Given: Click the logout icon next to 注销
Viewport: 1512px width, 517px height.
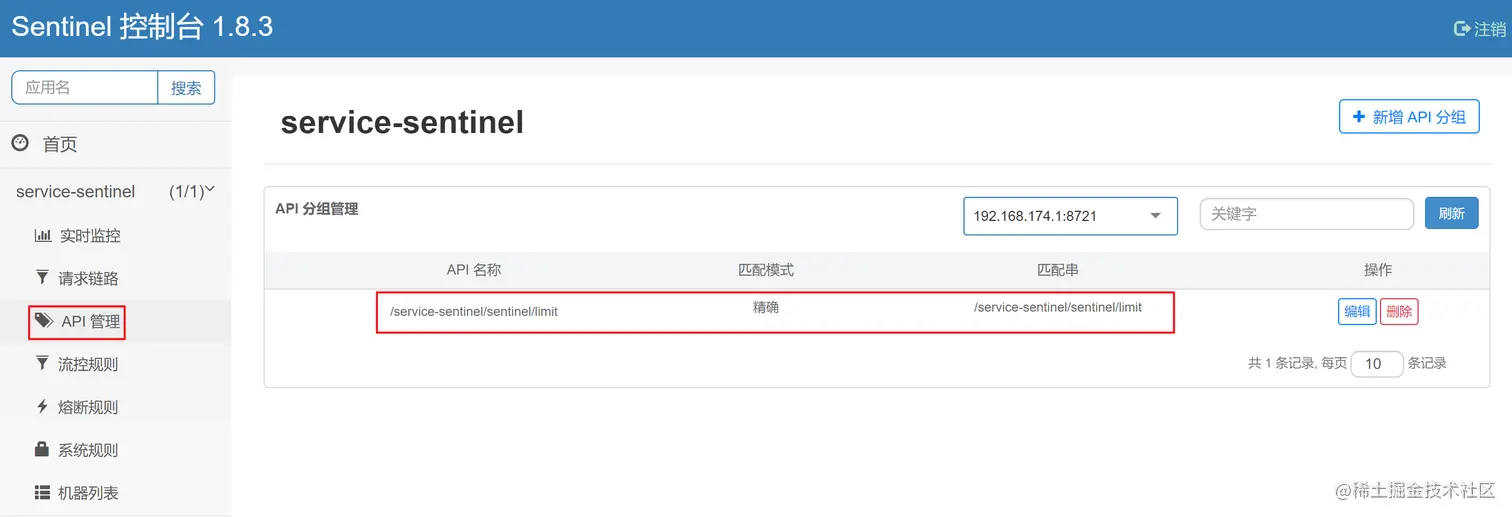Looking at the screenshot, I should click(x=1461, y=29).
